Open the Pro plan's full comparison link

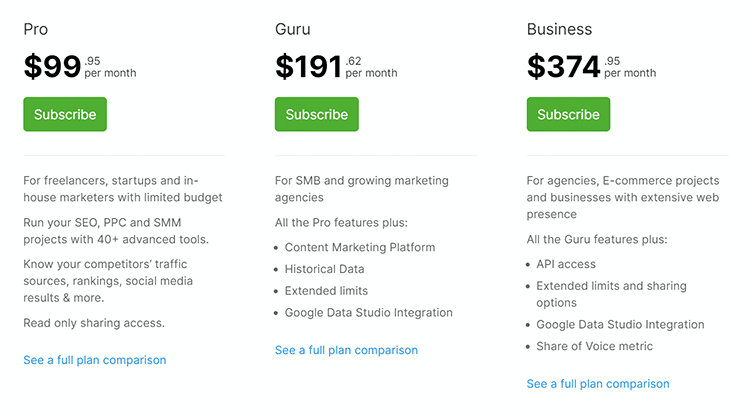pyautogui.click(x=94, y=360)
